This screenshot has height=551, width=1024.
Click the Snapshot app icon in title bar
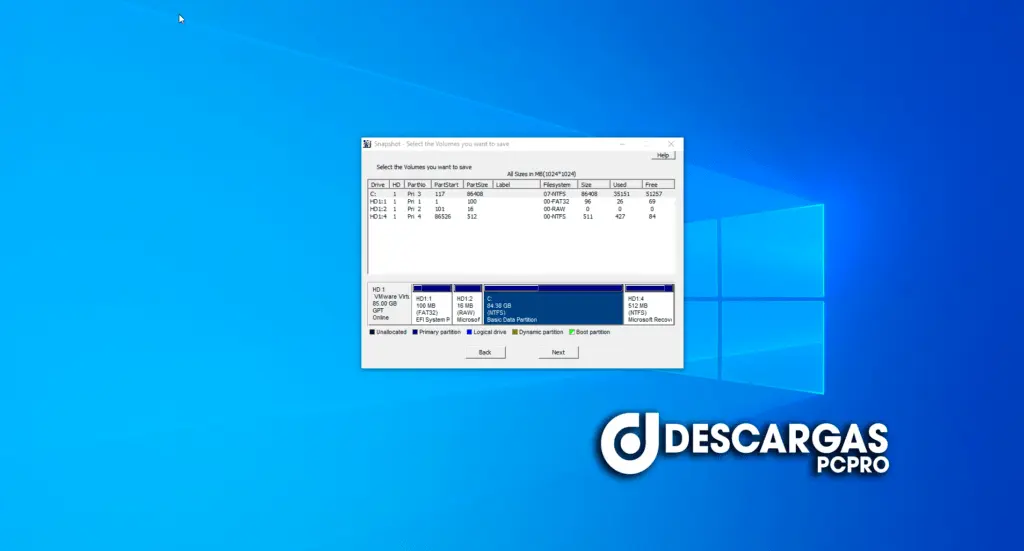click(367, 144)
